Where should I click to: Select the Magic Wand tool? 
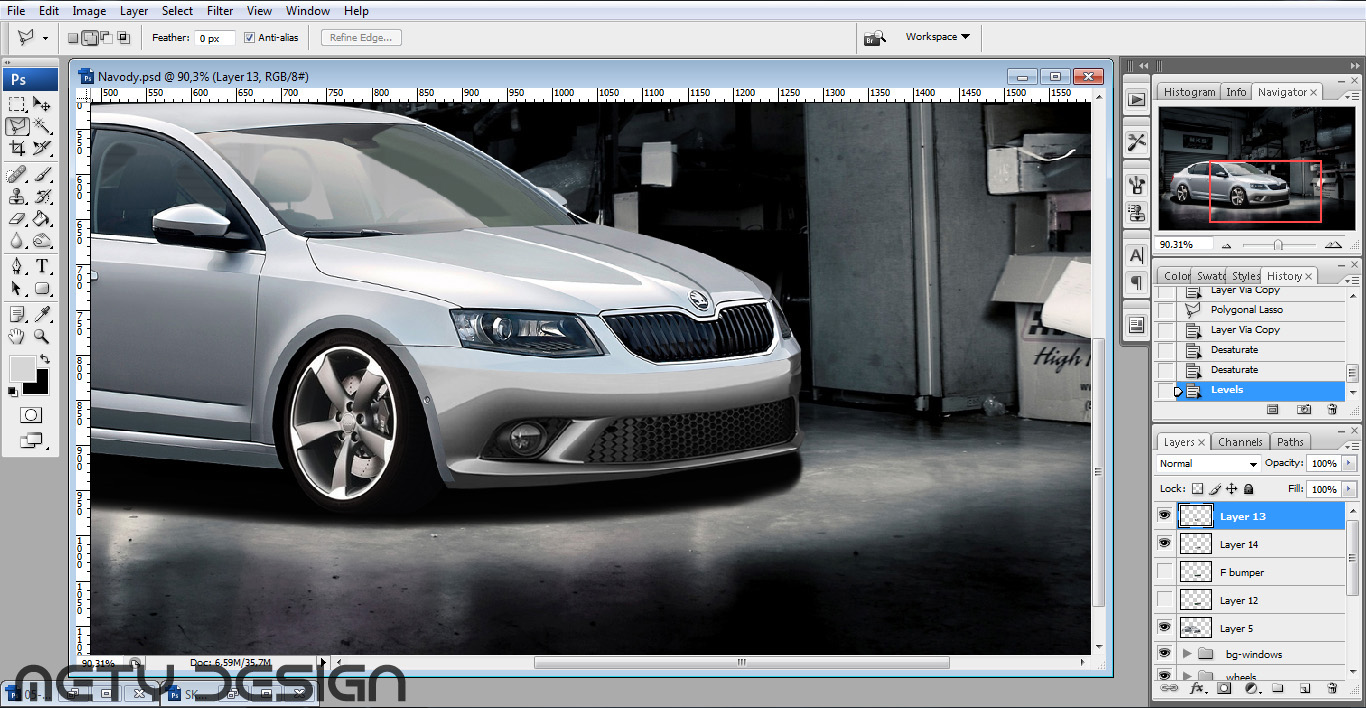(x=42, y=126)
